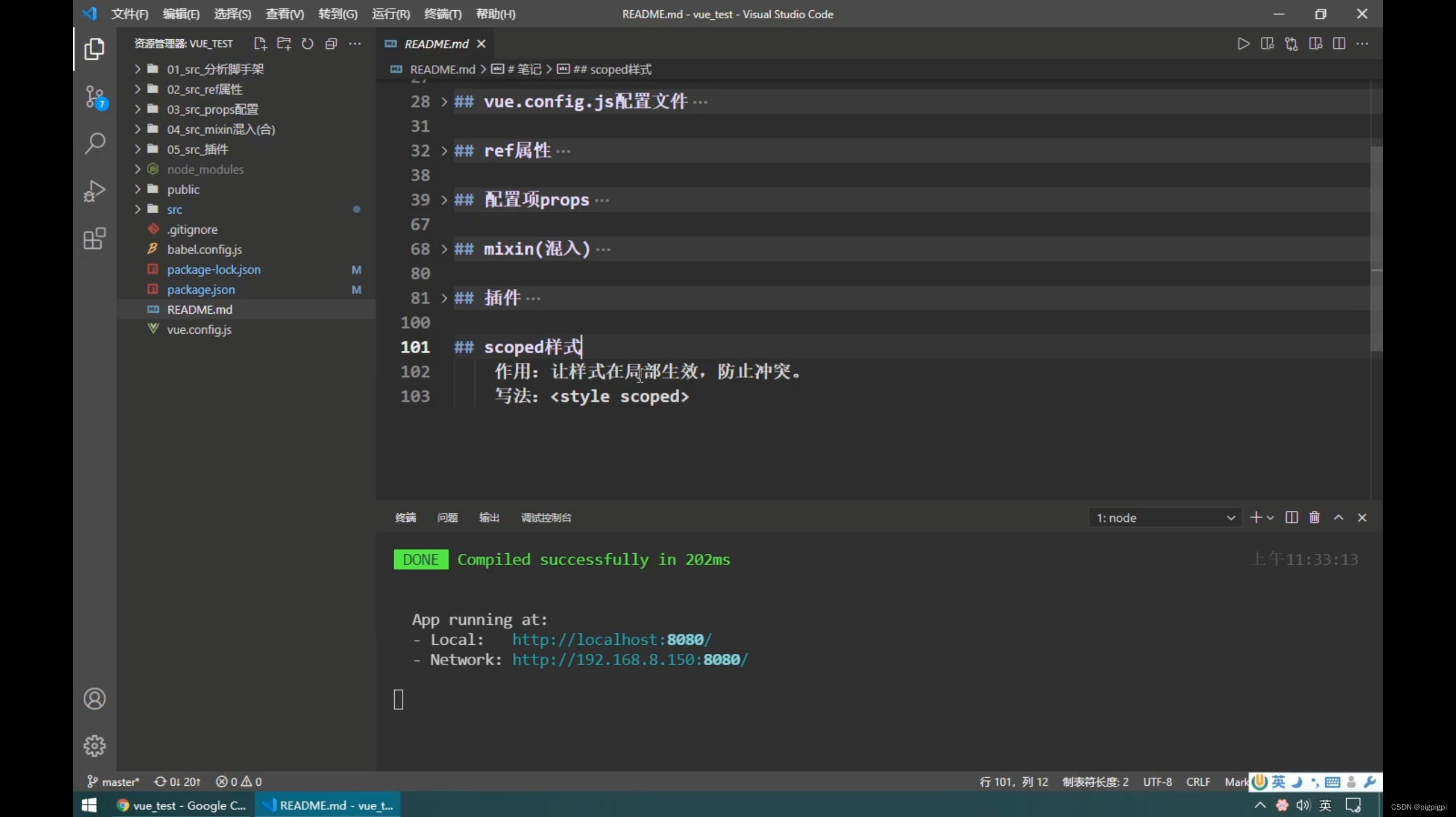Click the errors and warnings status item
This screenshot has width=1456, height=817.
tap(239, 782)
